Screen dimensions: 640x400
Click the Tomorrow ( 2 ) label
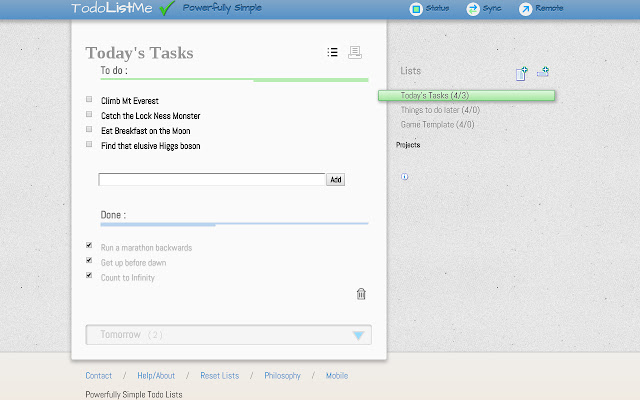point(131,335)
